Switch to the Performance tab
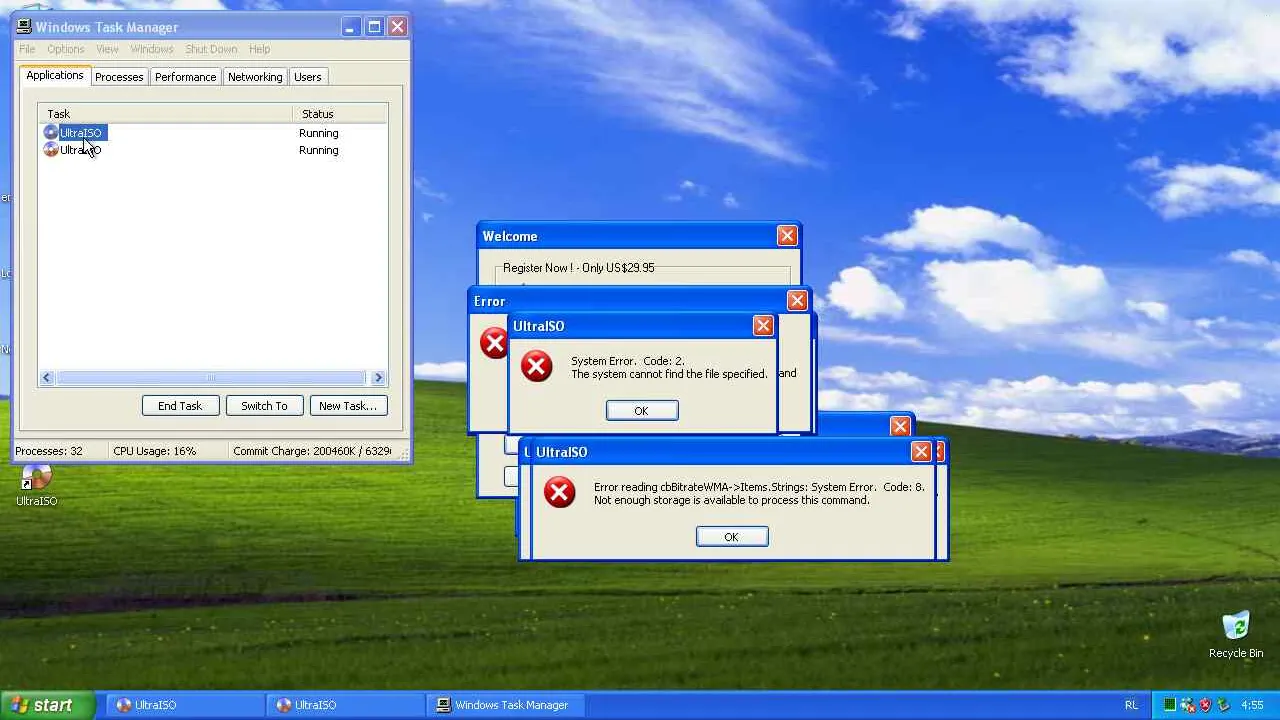The width and height of the screenshot is (1280, 720). coord(185,77)
